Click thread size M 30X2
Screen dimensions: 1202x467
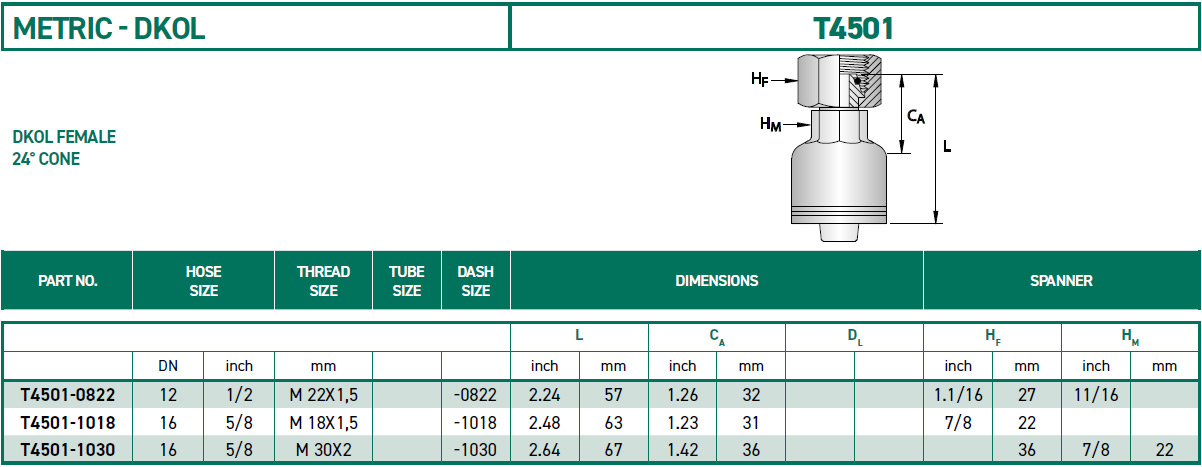coord(323,450)
